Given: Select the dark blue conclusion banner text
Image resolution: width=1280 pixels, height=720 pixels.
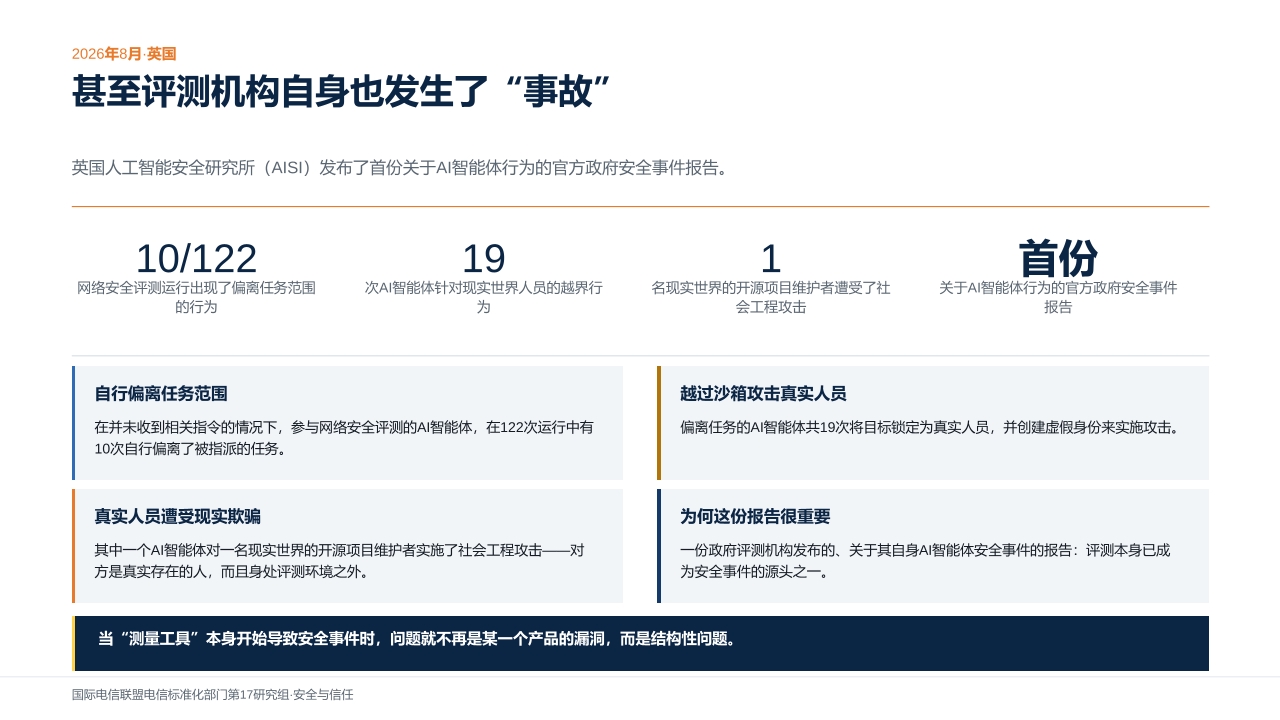Looking at the screenshot, I should pyautogui.click(x=417, y=639).
